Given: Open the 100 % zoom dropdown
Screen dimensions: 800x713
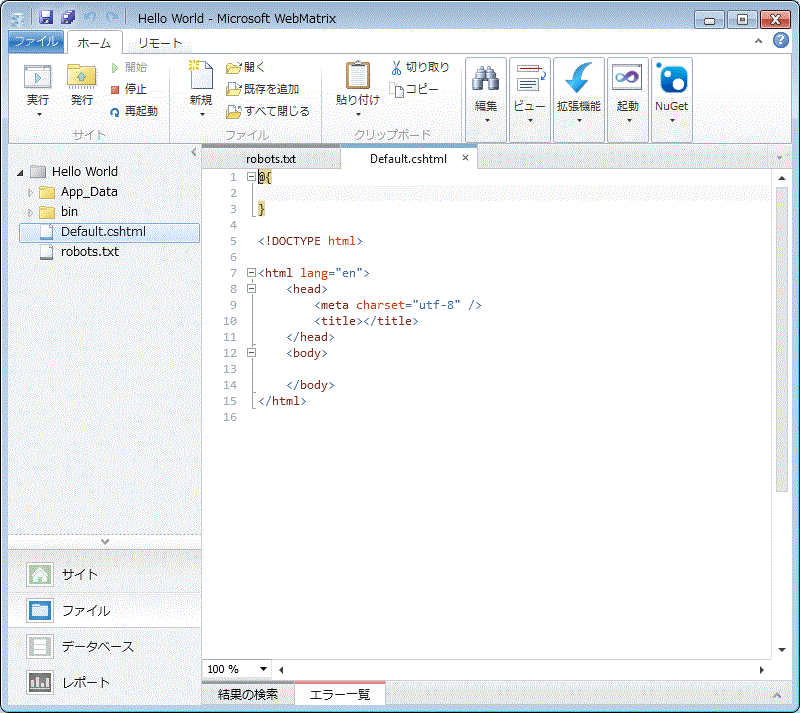Looking at the screenshot, I should tap(263, 669).
